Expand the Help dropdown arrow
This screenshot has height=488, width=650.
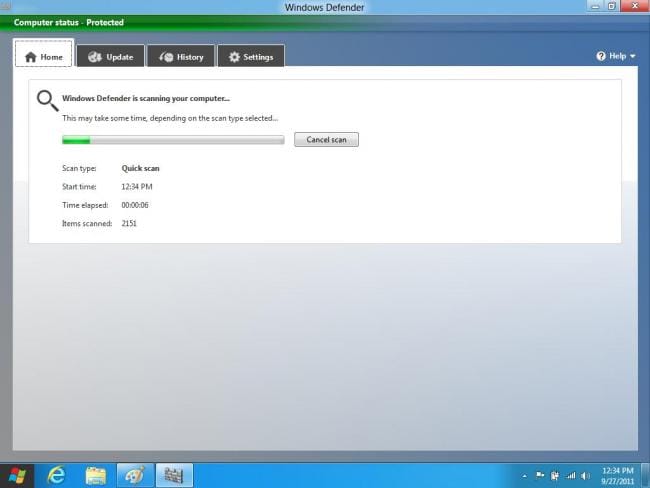633,56
